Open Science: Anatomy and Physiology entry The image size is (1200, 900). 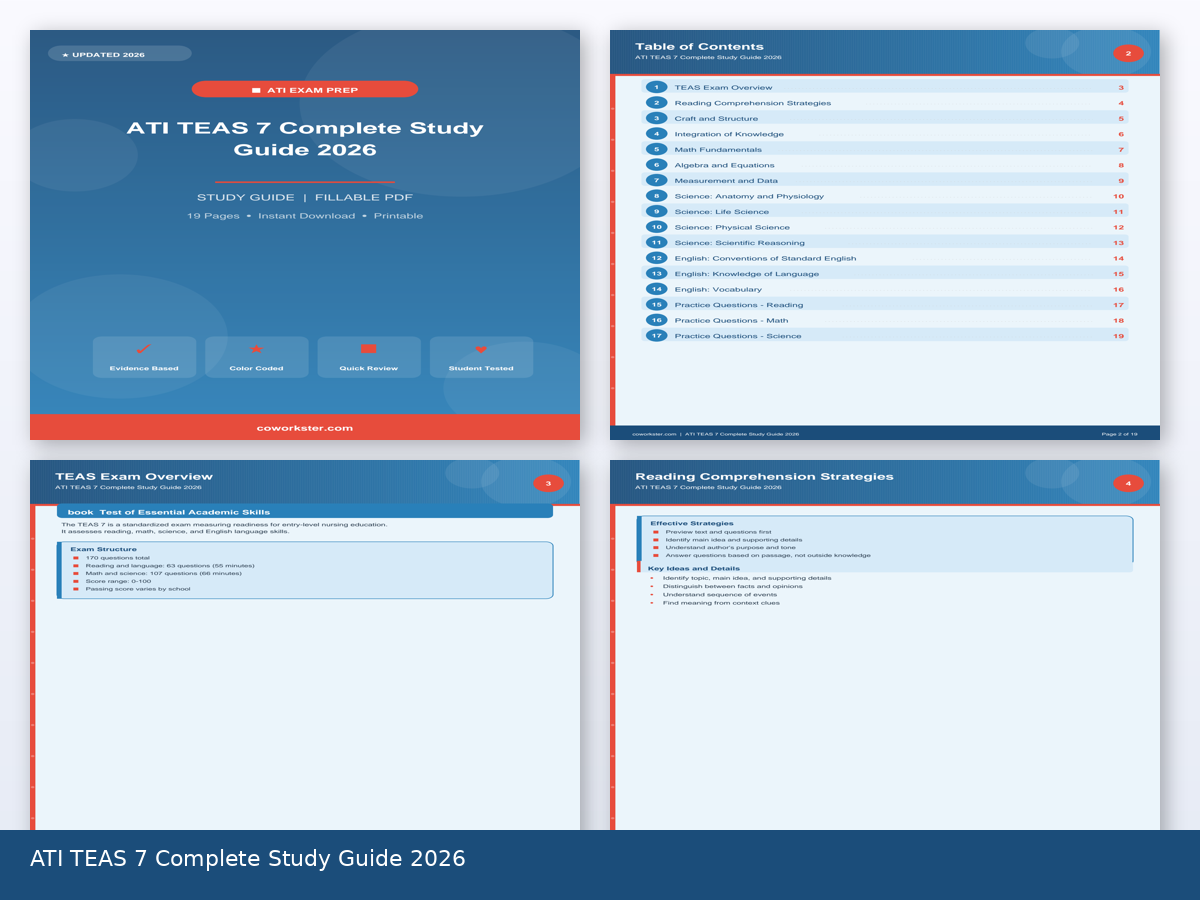[x=748, y=196]
